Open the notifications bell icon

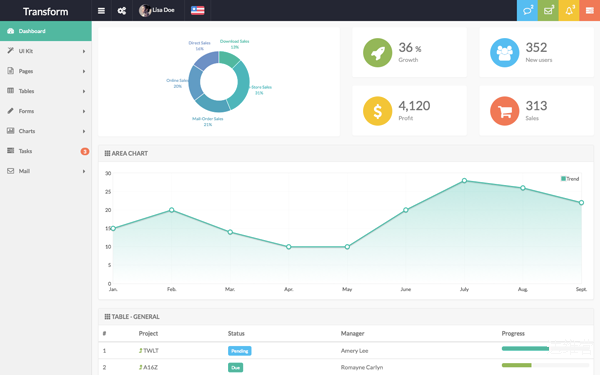569,10
